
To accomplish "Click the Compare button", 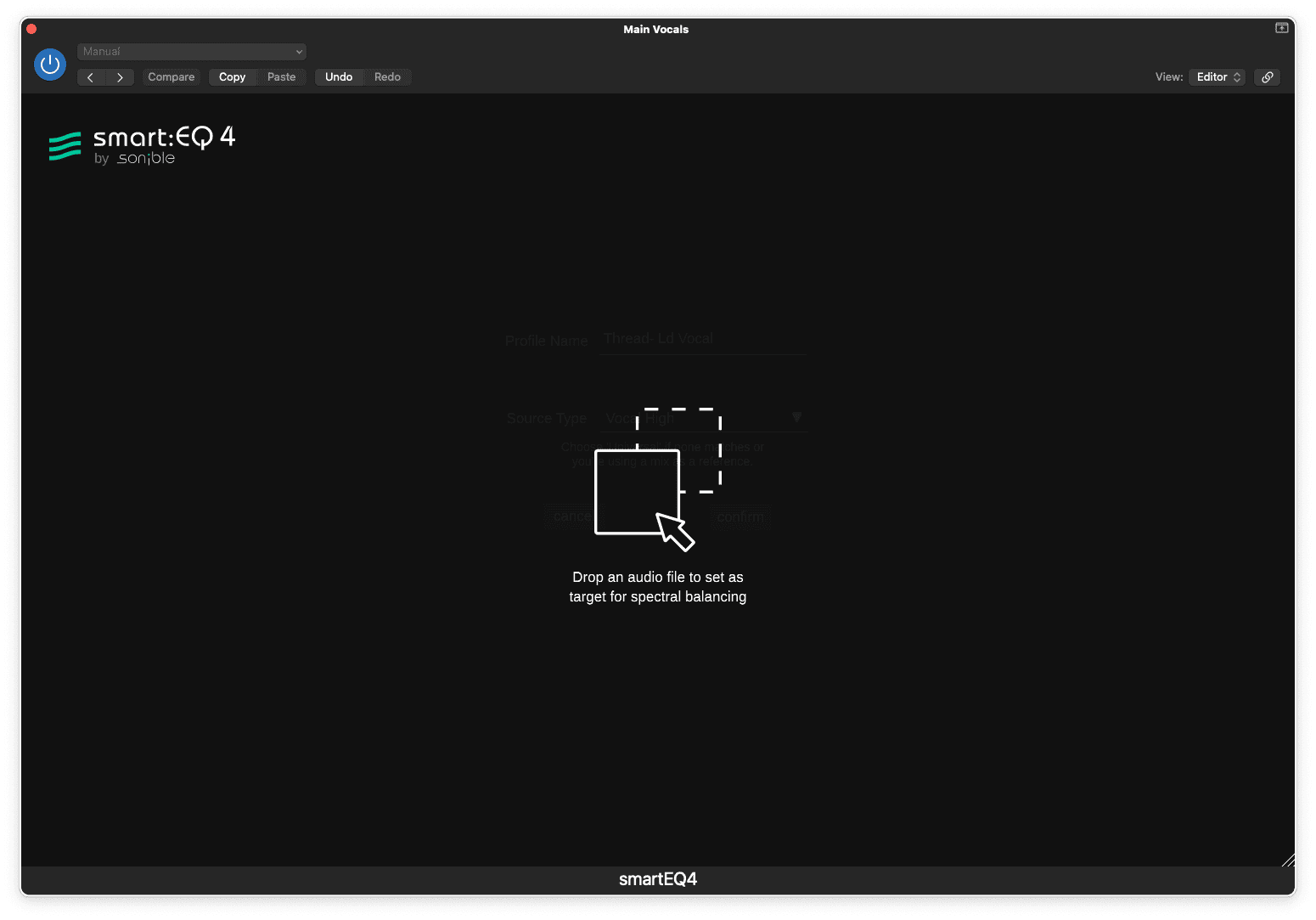I will coord(172,77).
